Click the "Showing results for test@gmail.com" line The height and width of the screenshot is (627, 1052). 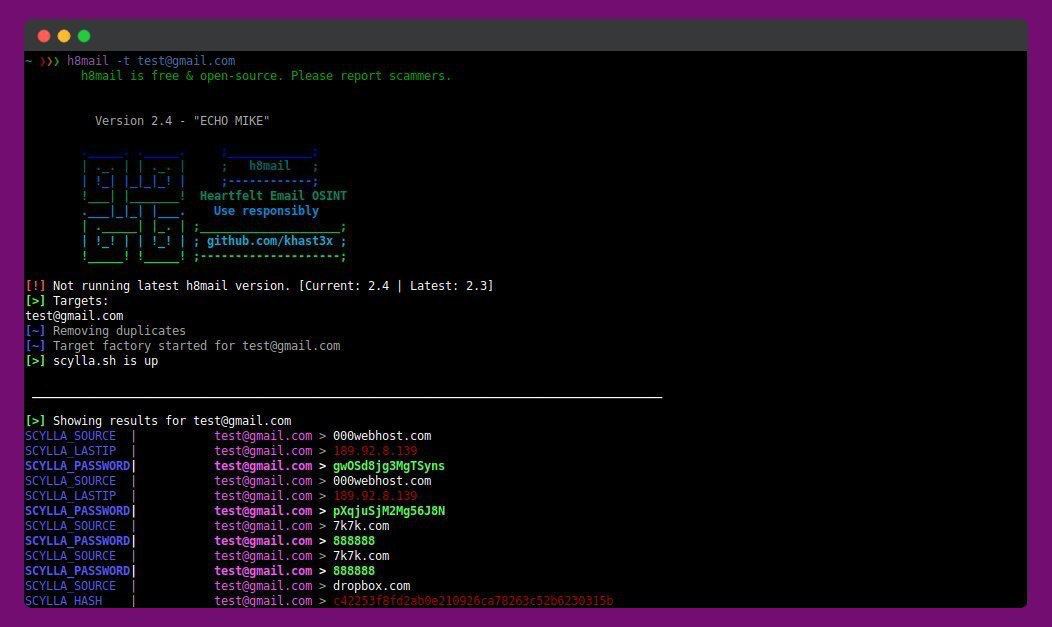tap(158, 420)
